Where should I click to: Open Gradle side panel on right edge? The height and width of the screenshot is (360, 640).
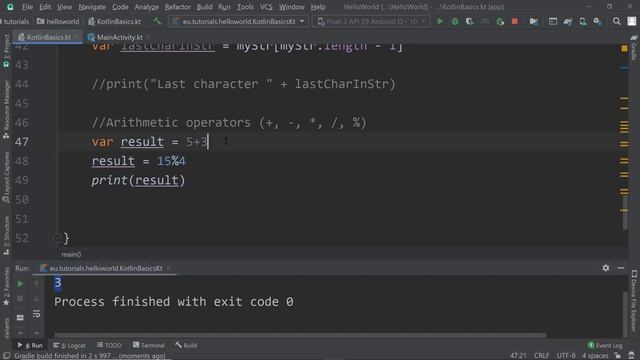pyautogui.click(x=634, y=47)
